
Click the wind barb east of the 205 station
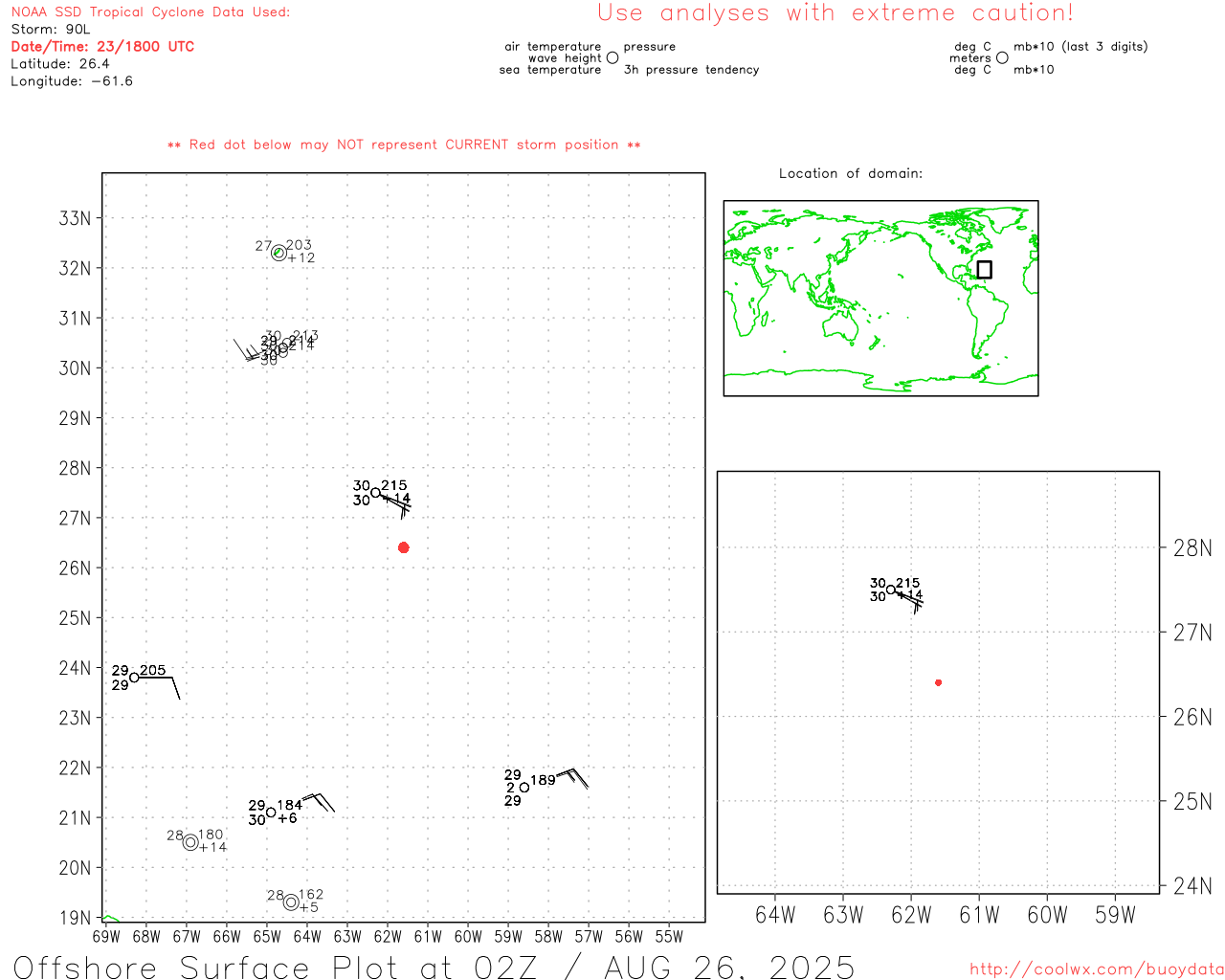[160, 687]
